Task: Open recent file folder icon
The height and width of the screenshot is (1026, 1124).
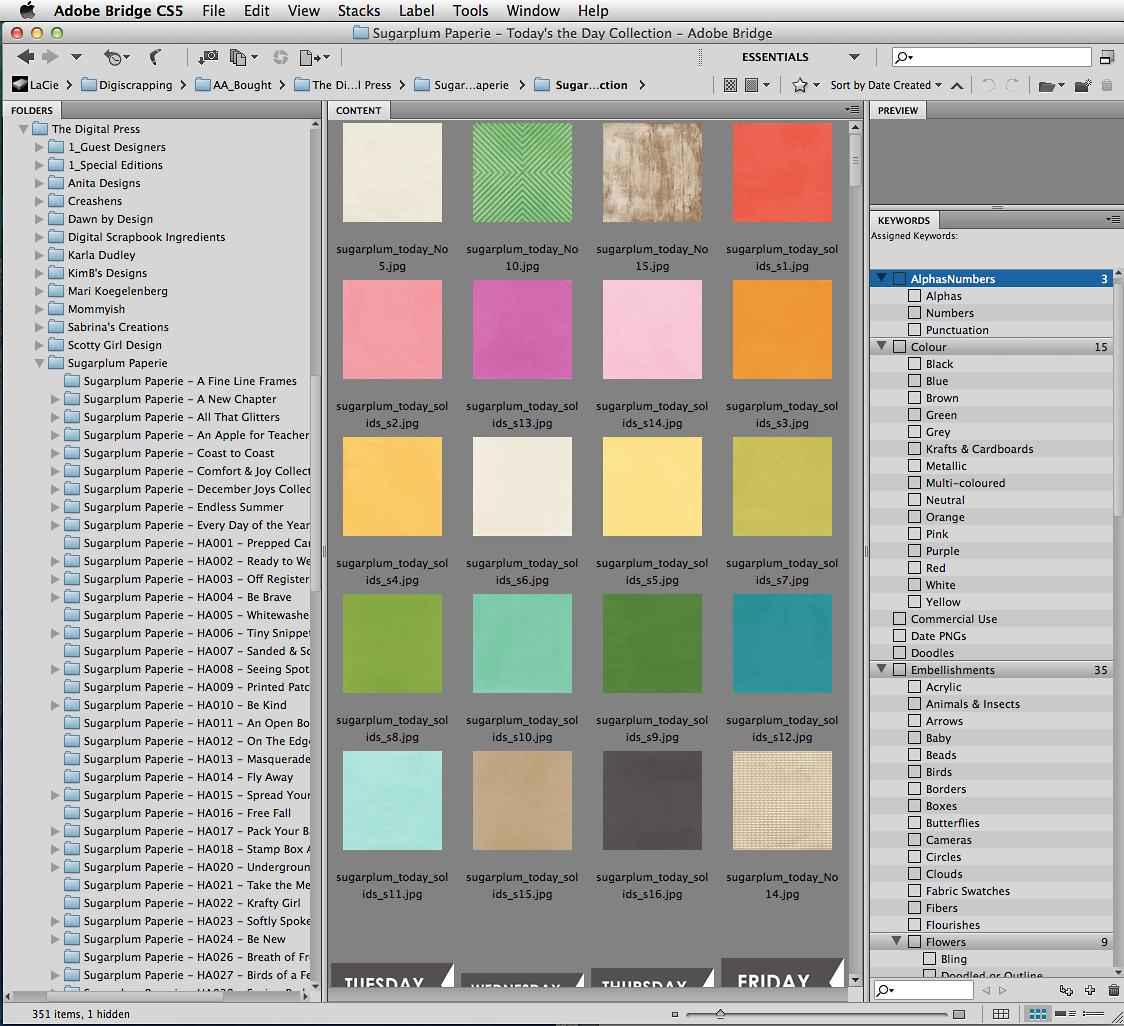Action: [x=1051, y=86]
